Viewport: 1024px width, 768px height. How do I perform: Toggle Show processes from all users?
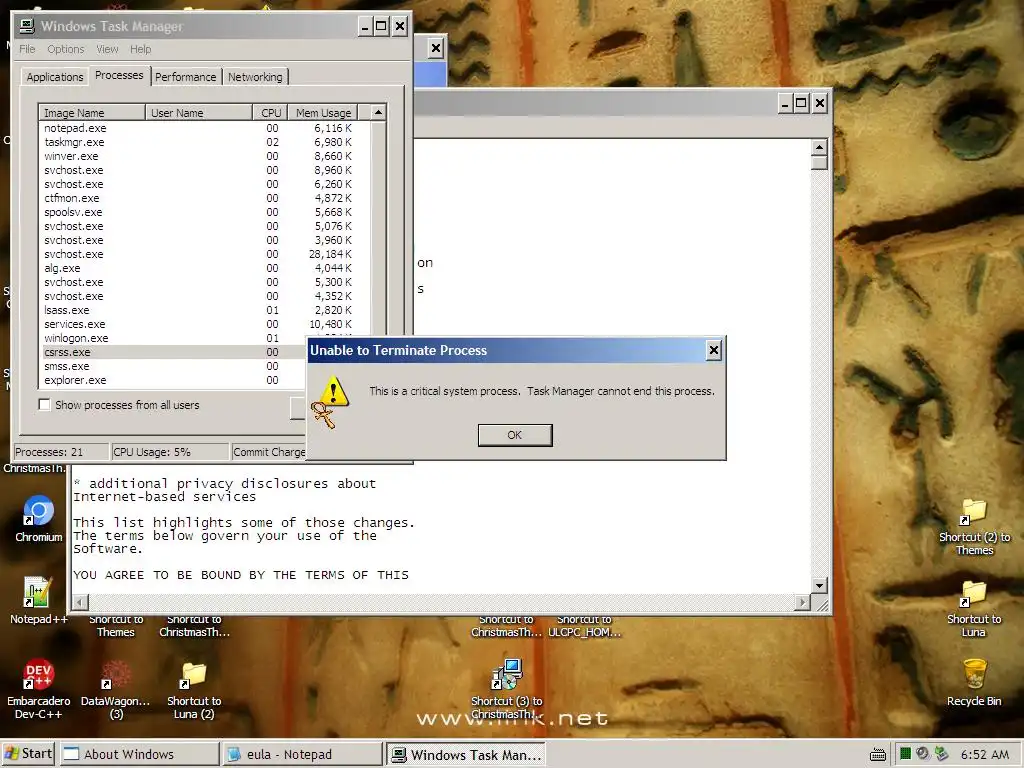tap(44, 405)
